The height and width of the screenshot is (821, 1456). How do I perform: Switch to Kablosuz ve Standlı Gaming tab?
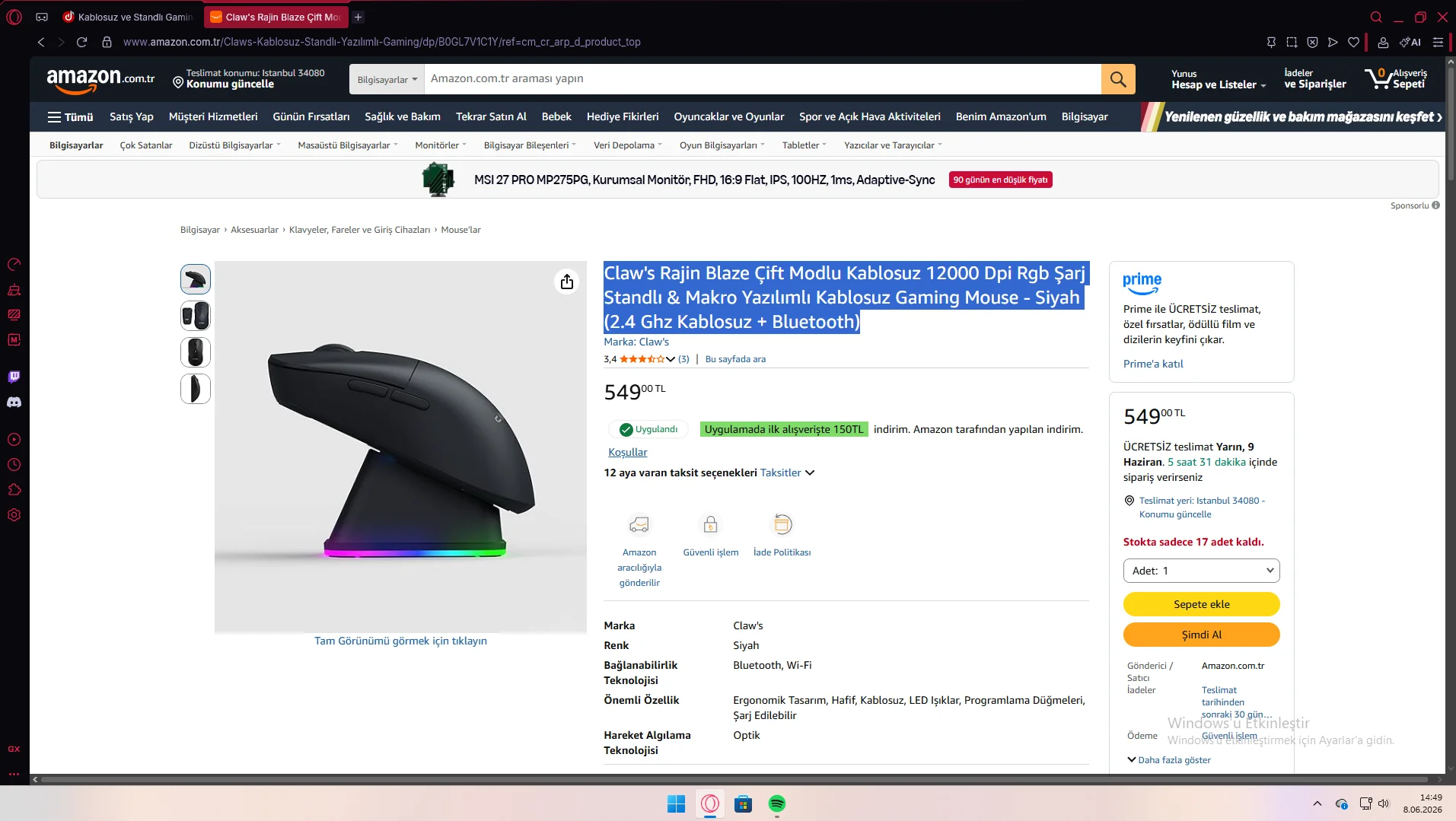(x=128, y=17)
